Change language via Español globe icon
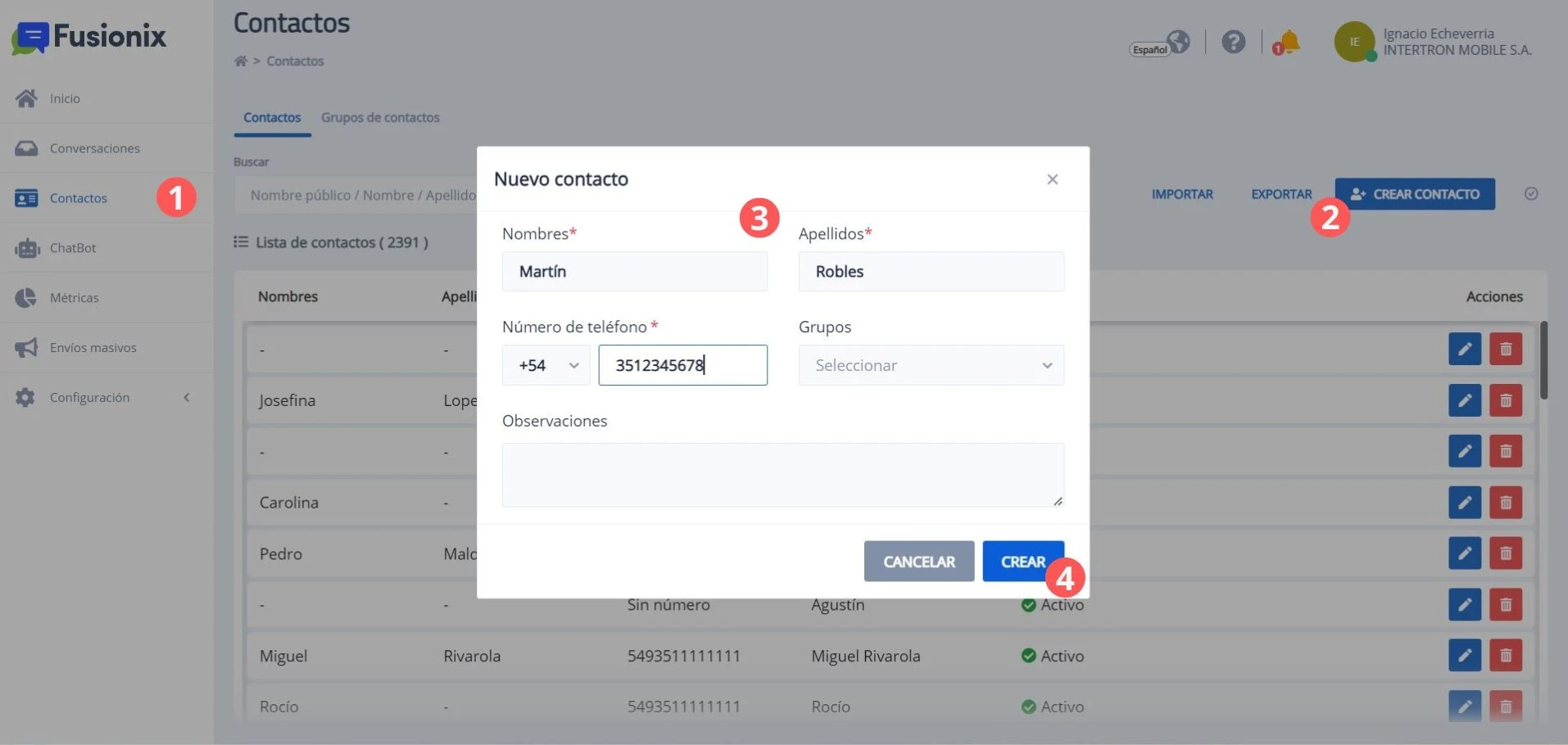This screenshot has width=1568, height=745. coord(1160,43)
